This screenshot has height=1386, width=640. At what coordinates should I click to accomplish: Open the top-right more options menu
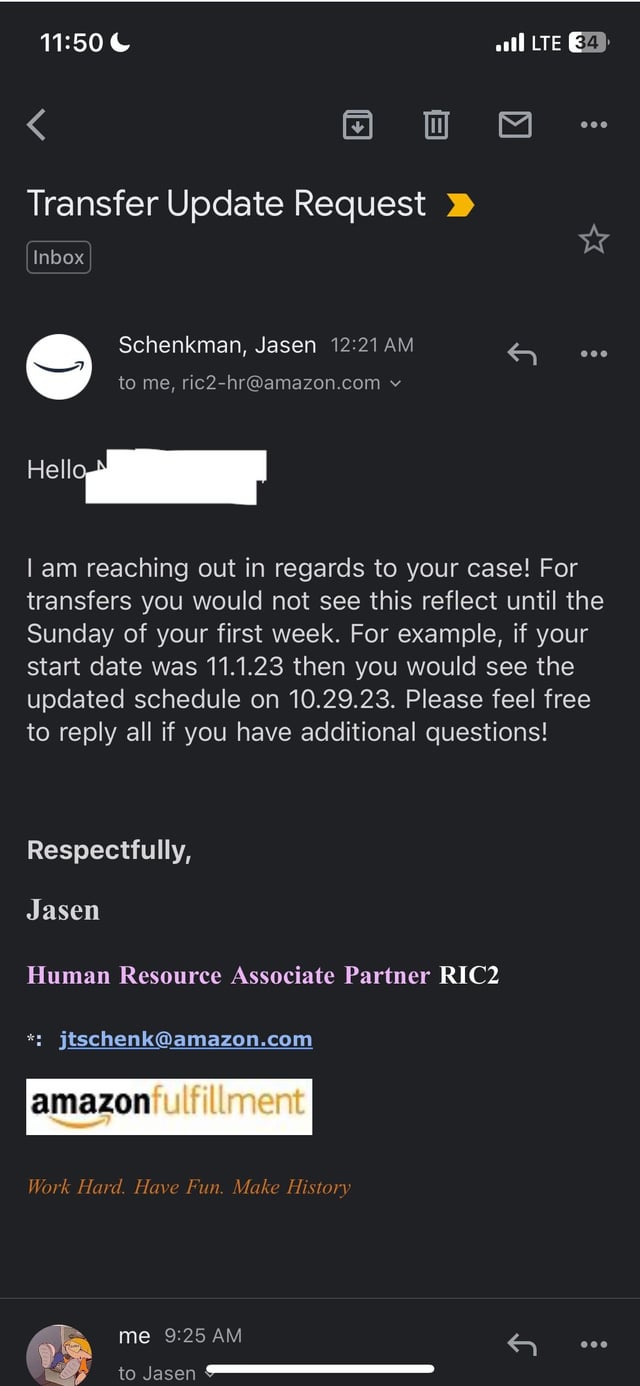593,125
